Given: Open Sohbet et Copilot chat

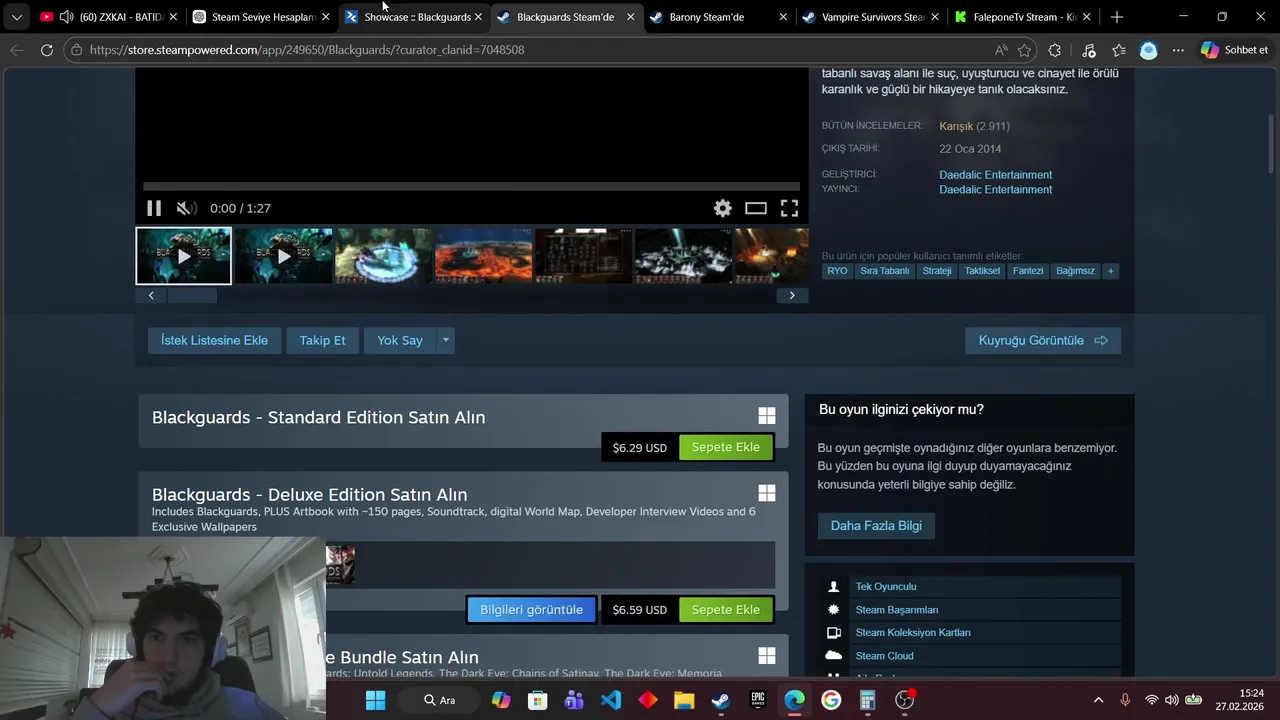Looking at the screenshot, I should click(1235, 50).
